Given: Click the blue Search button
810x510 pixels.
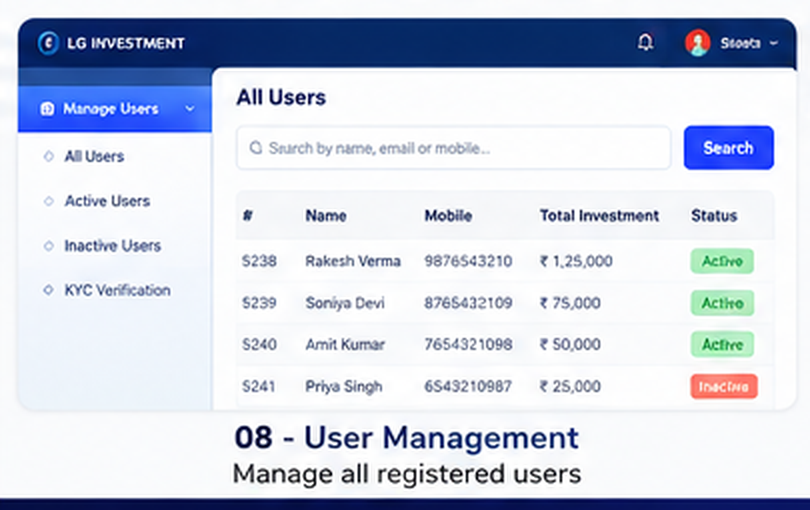Looking at the screenshot, I should [728, 148].
